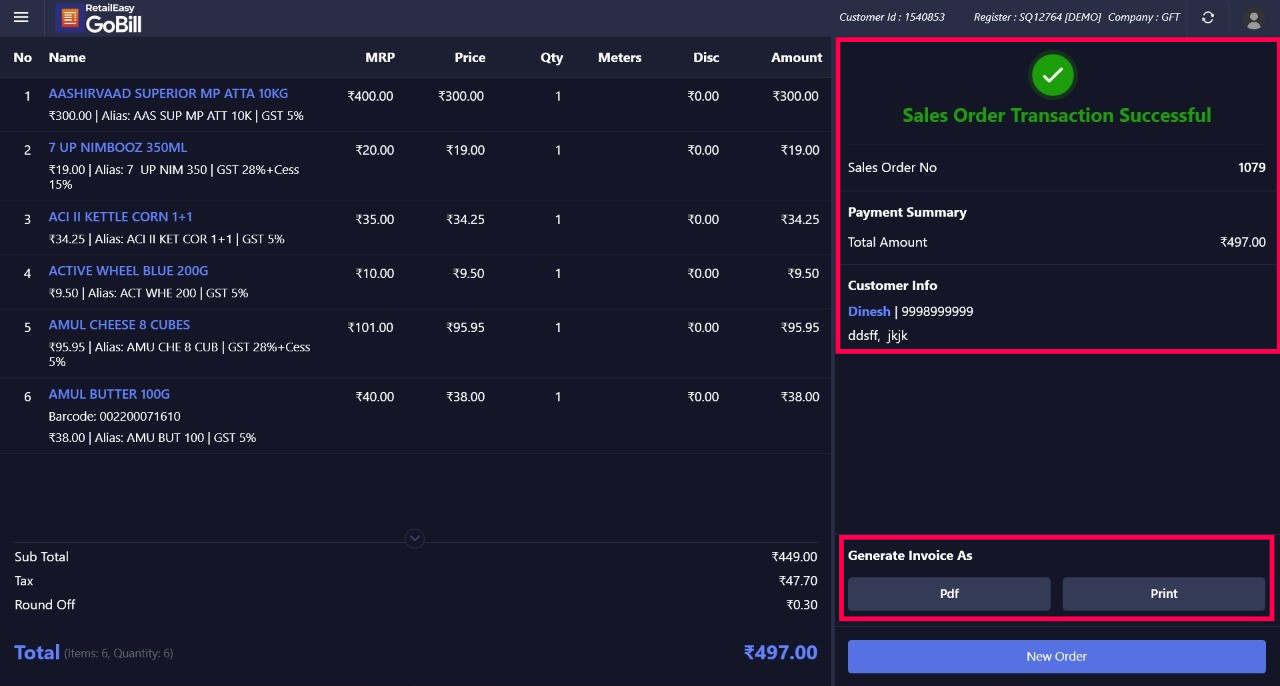Viewport: 1280px width, 686px height.
Task: Click the Print invoice button
Action: click(1163, 594)
